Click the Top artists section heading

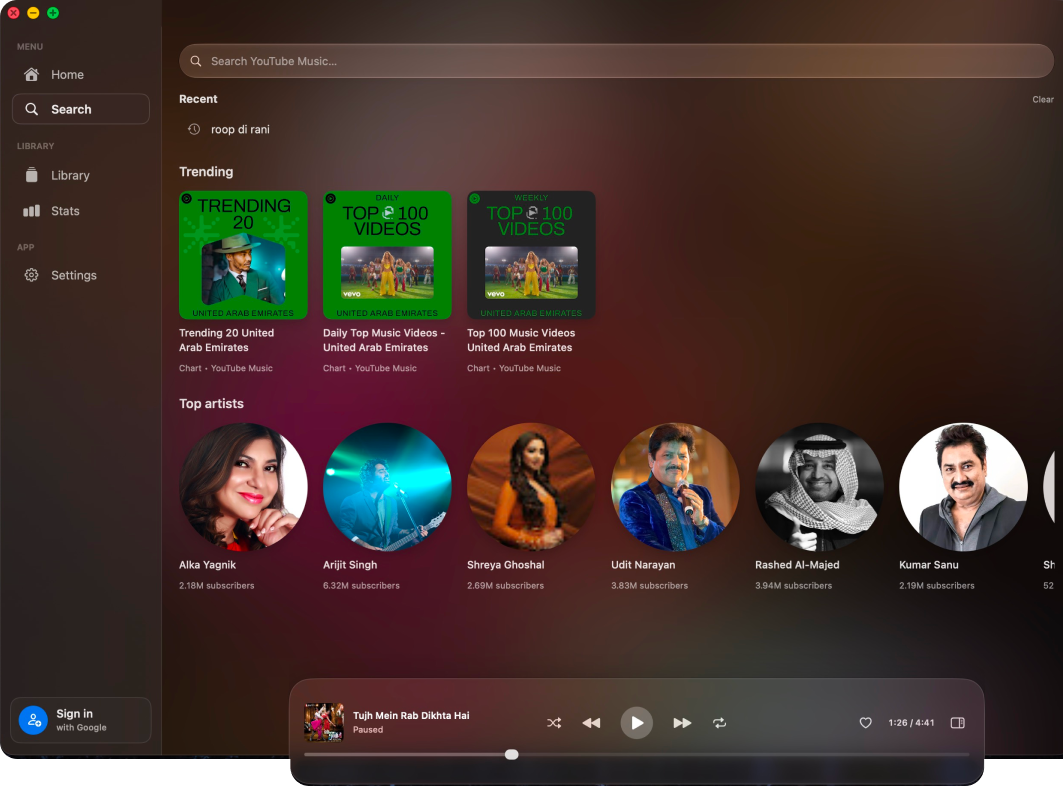point(211,404)
